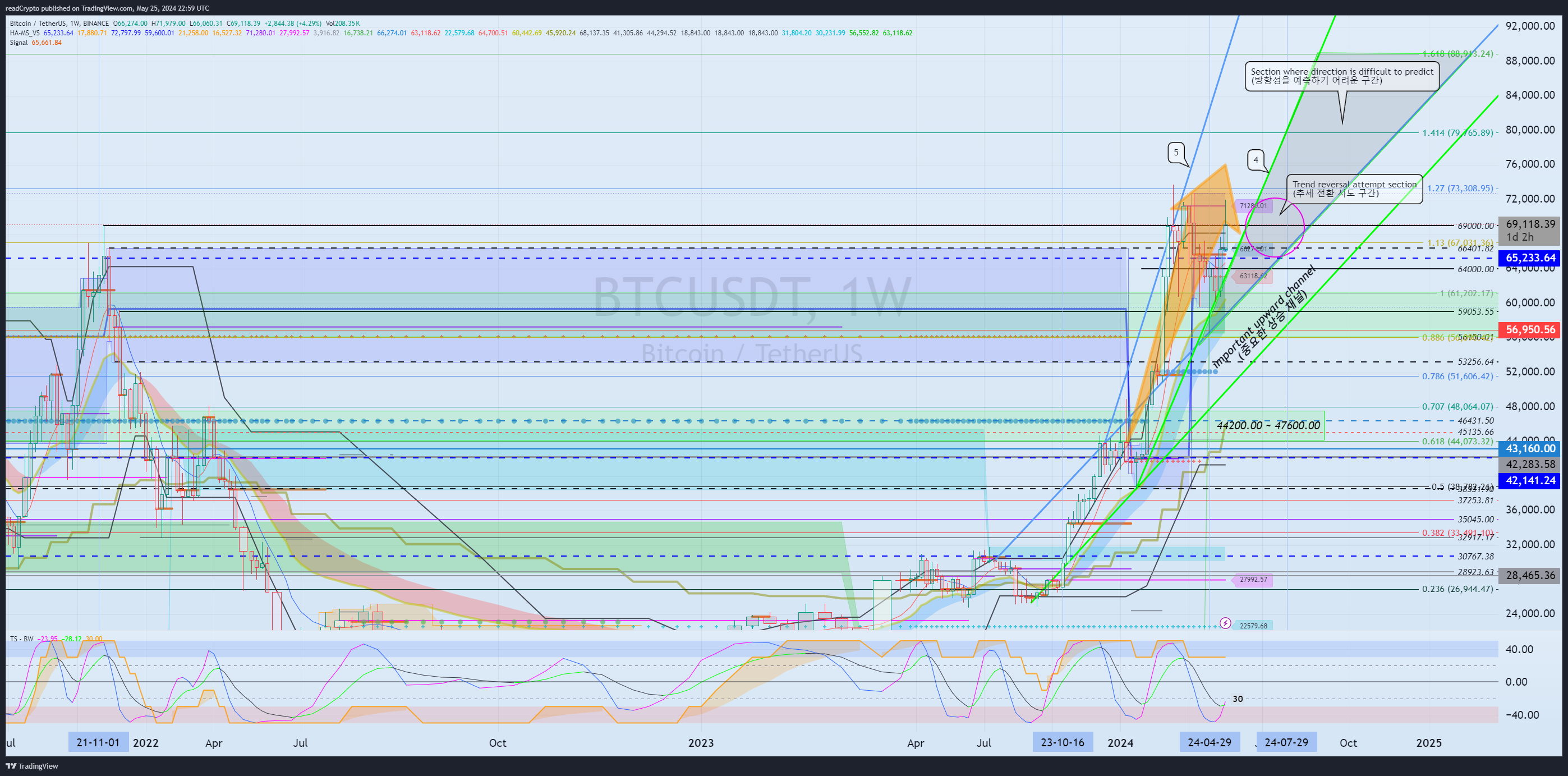This screenshot has height=776, width=1568.
Task: Click the pink 63118.62 chart tag
Action: coord(1253,275)
